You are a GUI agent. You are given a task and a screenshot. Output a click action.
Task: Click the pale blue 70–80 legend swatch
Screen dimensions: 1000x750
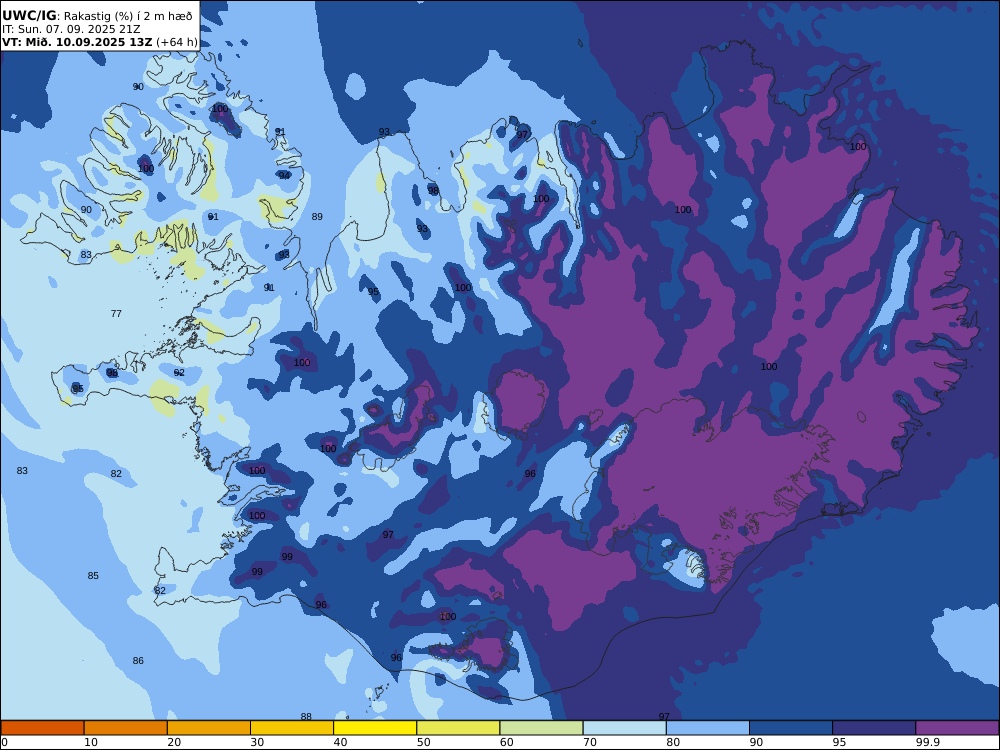[624, 728]
